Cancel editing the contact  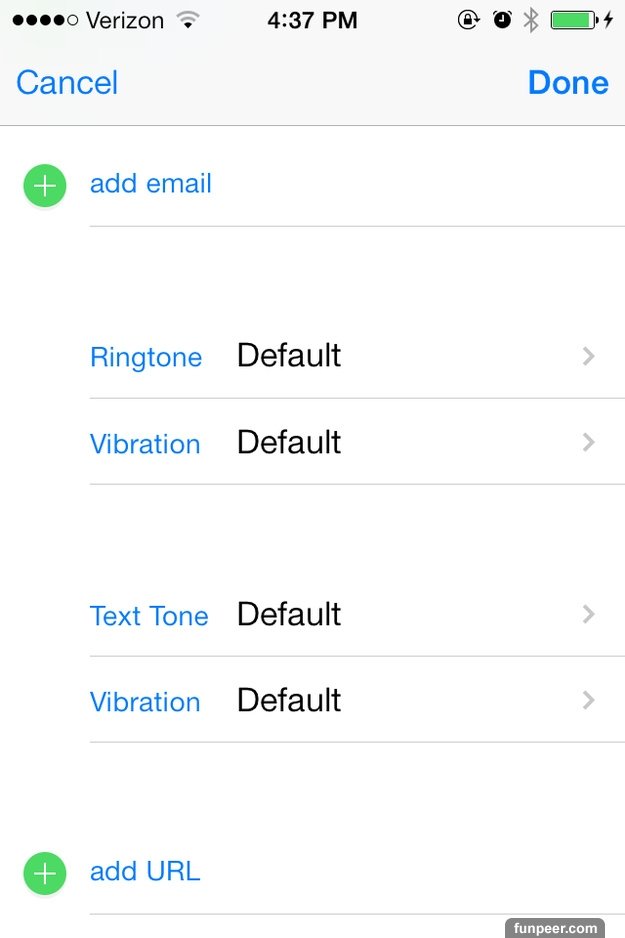click(x=67, y=82)
